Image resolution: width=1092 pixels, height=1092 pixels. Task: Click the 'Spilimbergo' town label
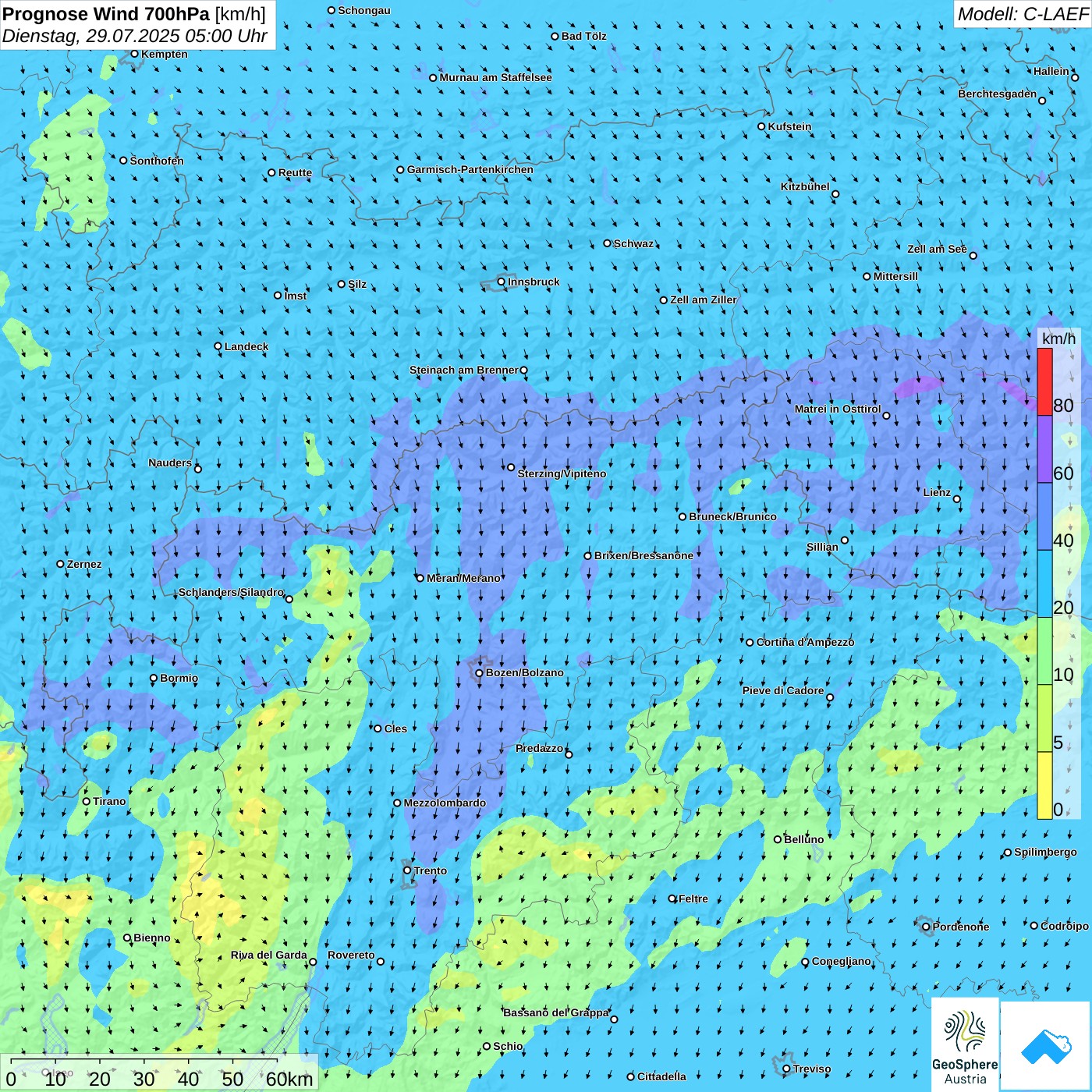point(1045,852)
